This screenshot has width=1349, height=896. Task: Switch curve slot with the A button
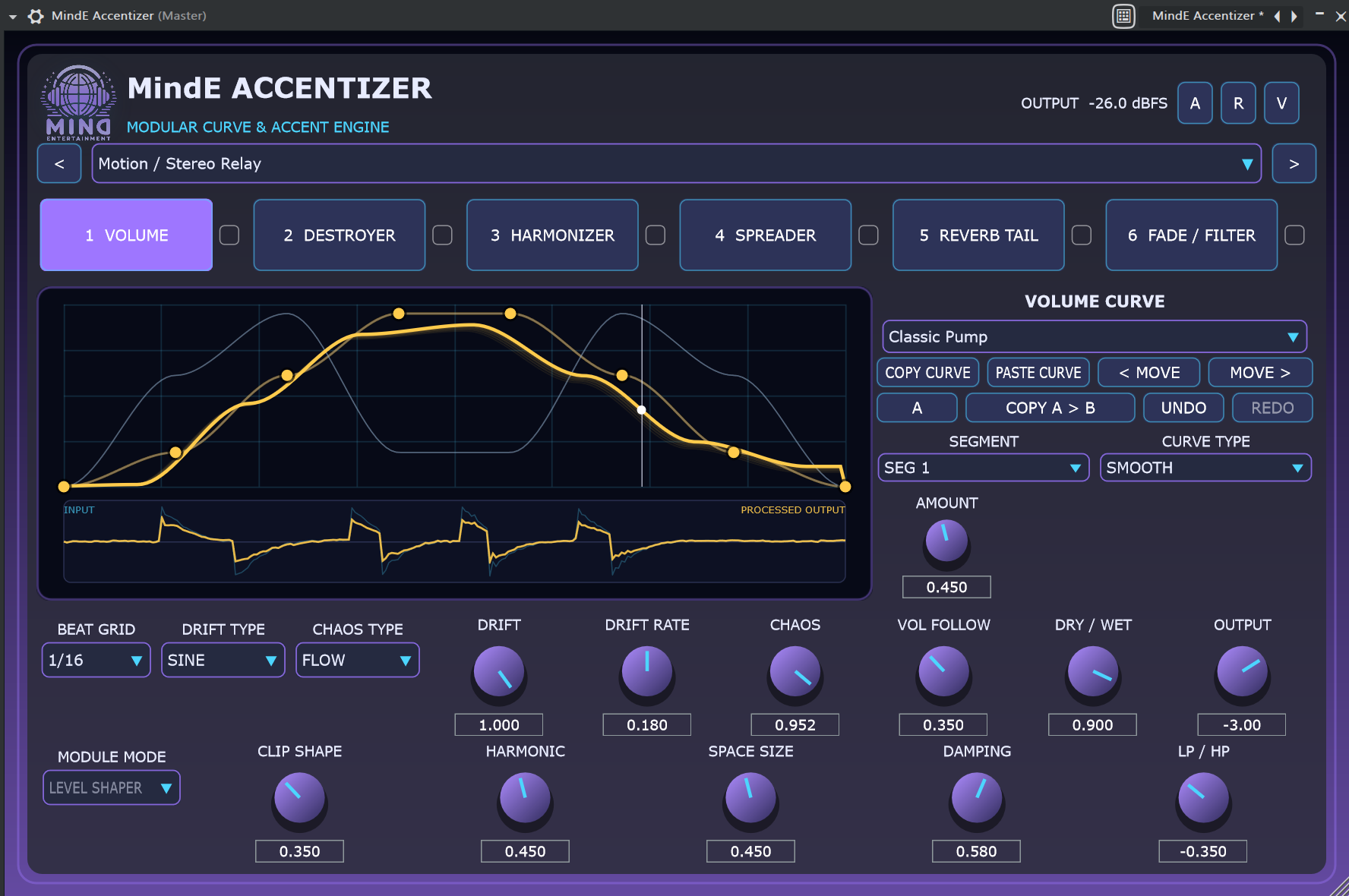(917, 408)
